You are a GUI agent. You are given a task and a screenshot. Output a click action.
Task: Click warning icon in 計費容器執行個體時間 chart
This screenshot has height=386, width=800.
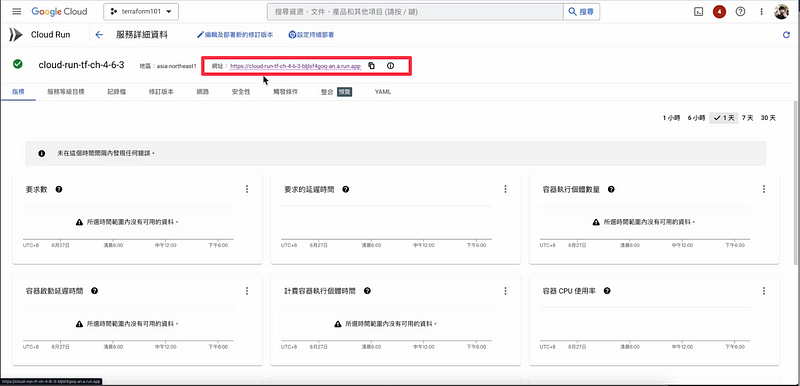click(x=337, y=324)
